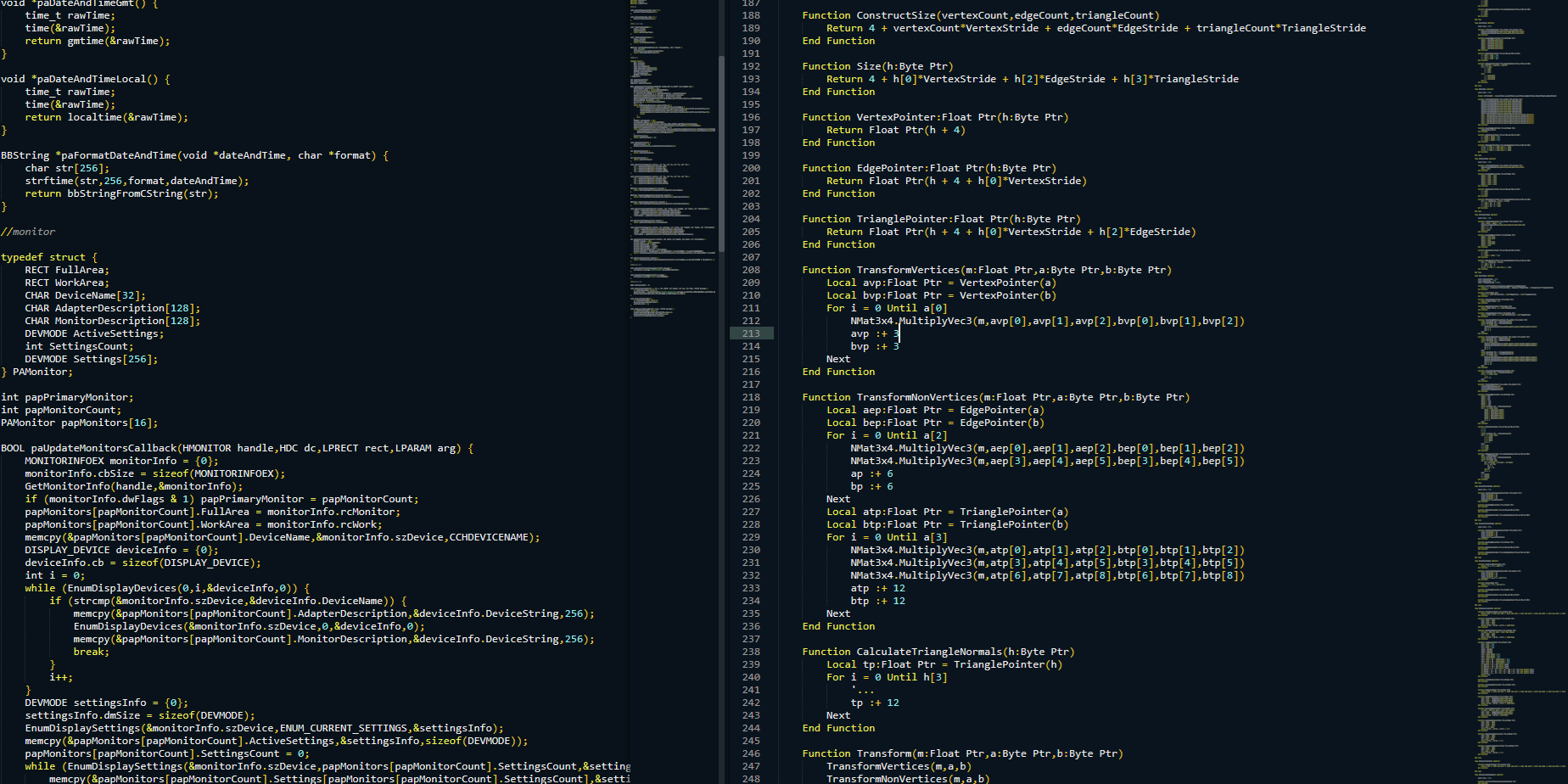Click 'RECT WorkArea;' line

(x=67, y=283)
